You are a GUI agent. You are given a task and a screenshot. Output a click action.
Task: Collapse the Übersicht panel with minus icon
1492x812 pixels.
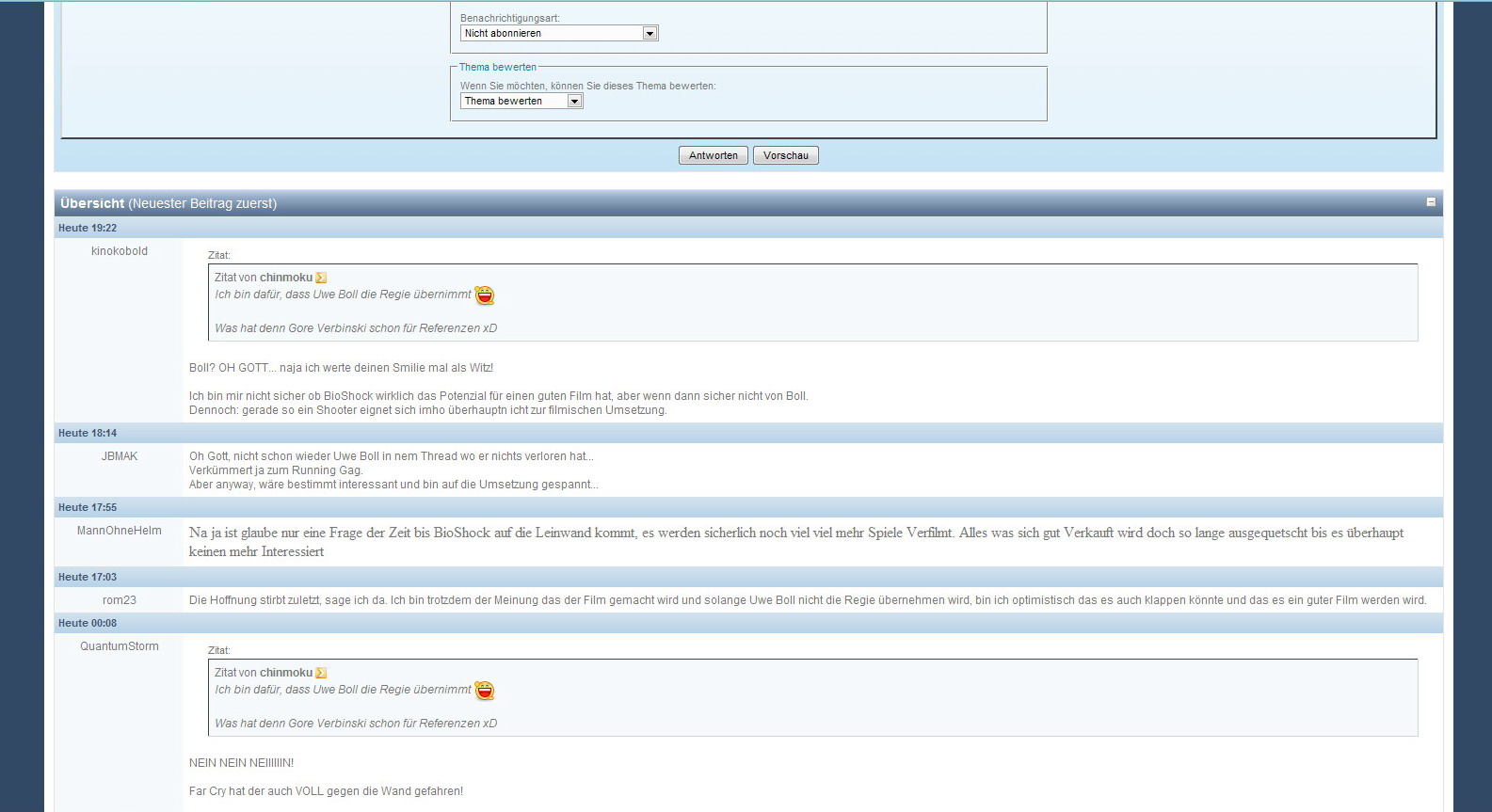coord(1431,202)
